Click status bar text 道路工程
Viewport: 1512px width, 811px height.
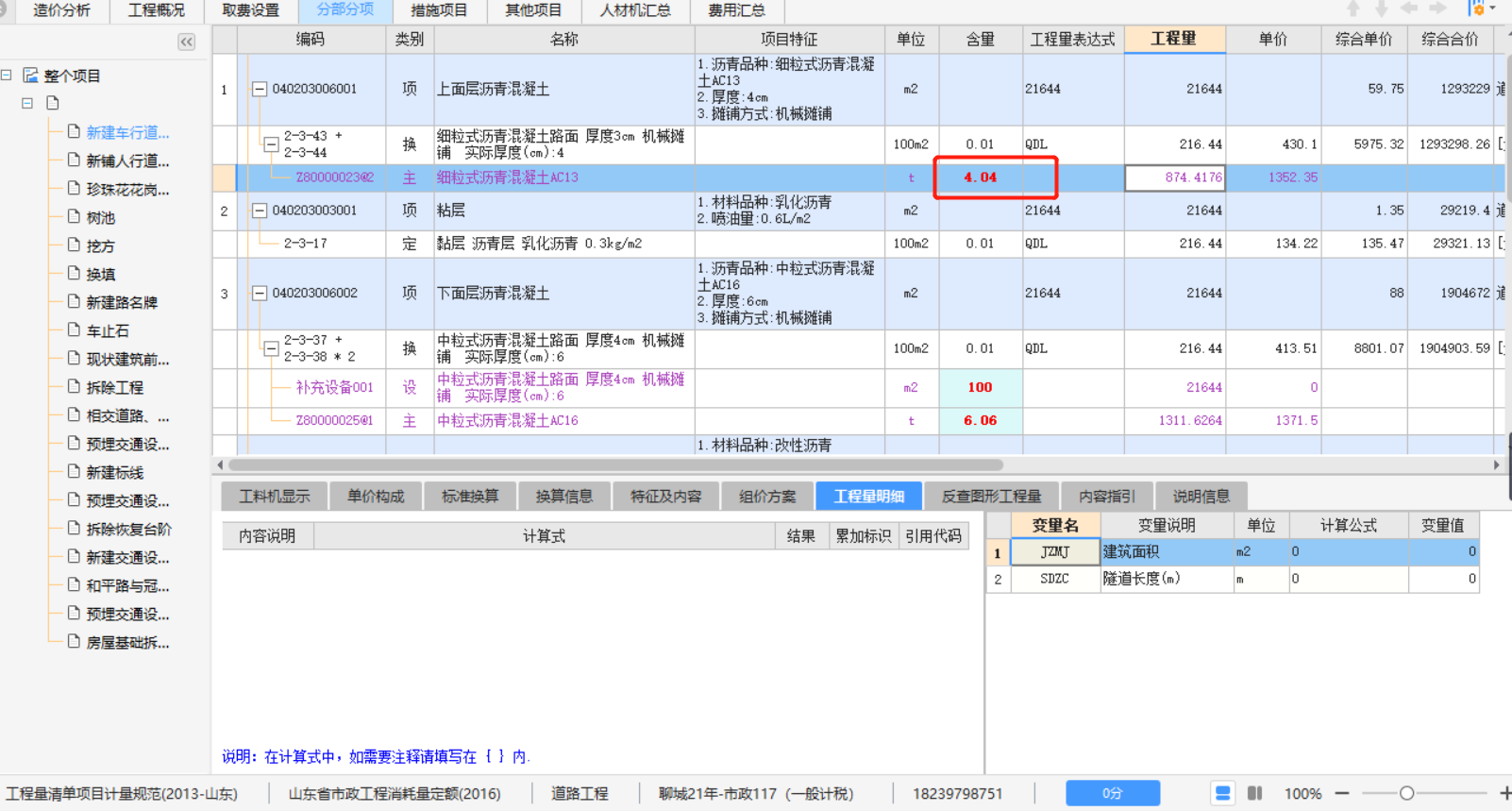[580, 793]
